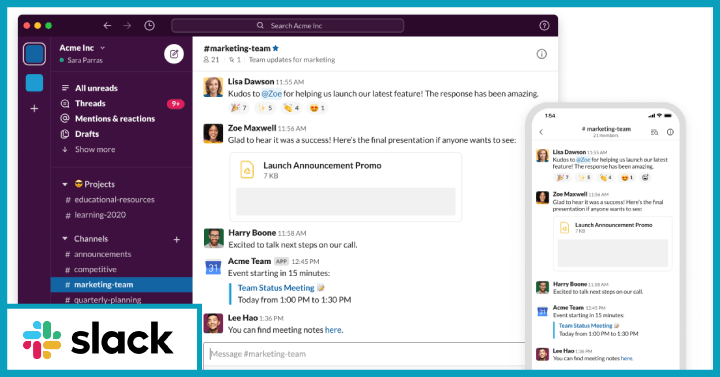The width and height of the screenshot is (720, 377).
Task: Tap the back chevron on the phone
Action: click(541, 132)
